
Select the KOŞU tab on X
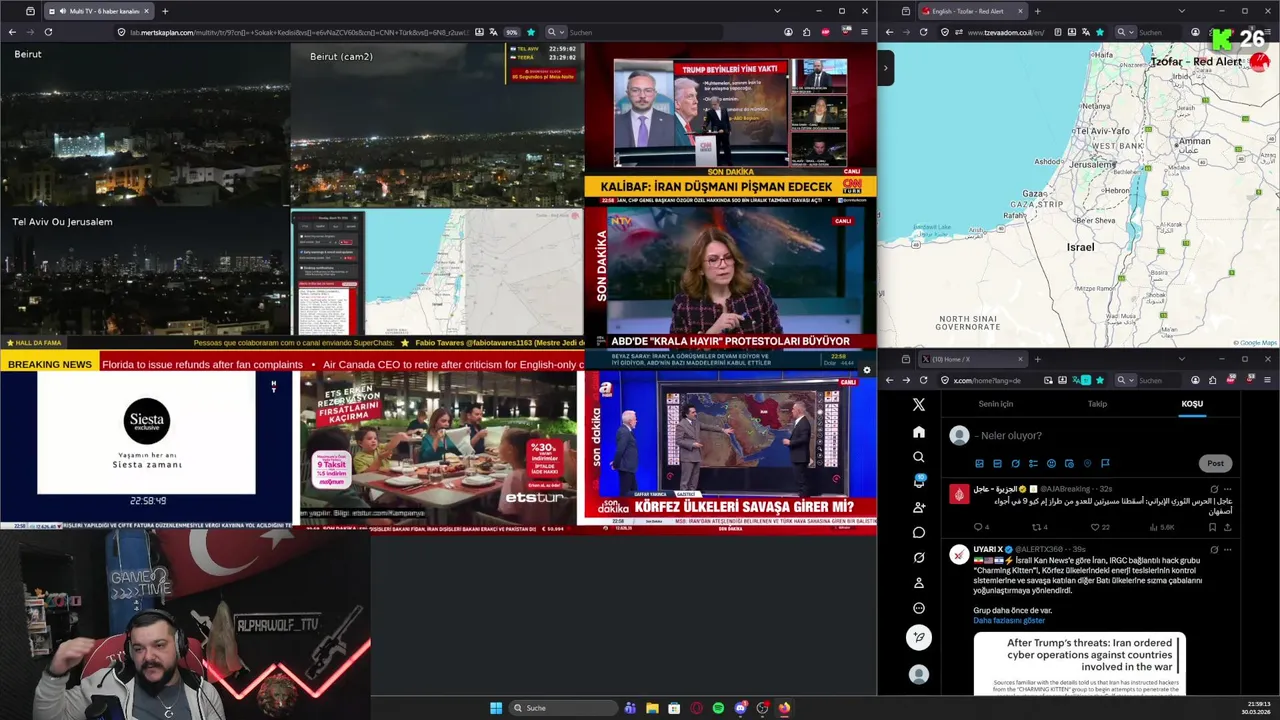(x=1192, y=404)
